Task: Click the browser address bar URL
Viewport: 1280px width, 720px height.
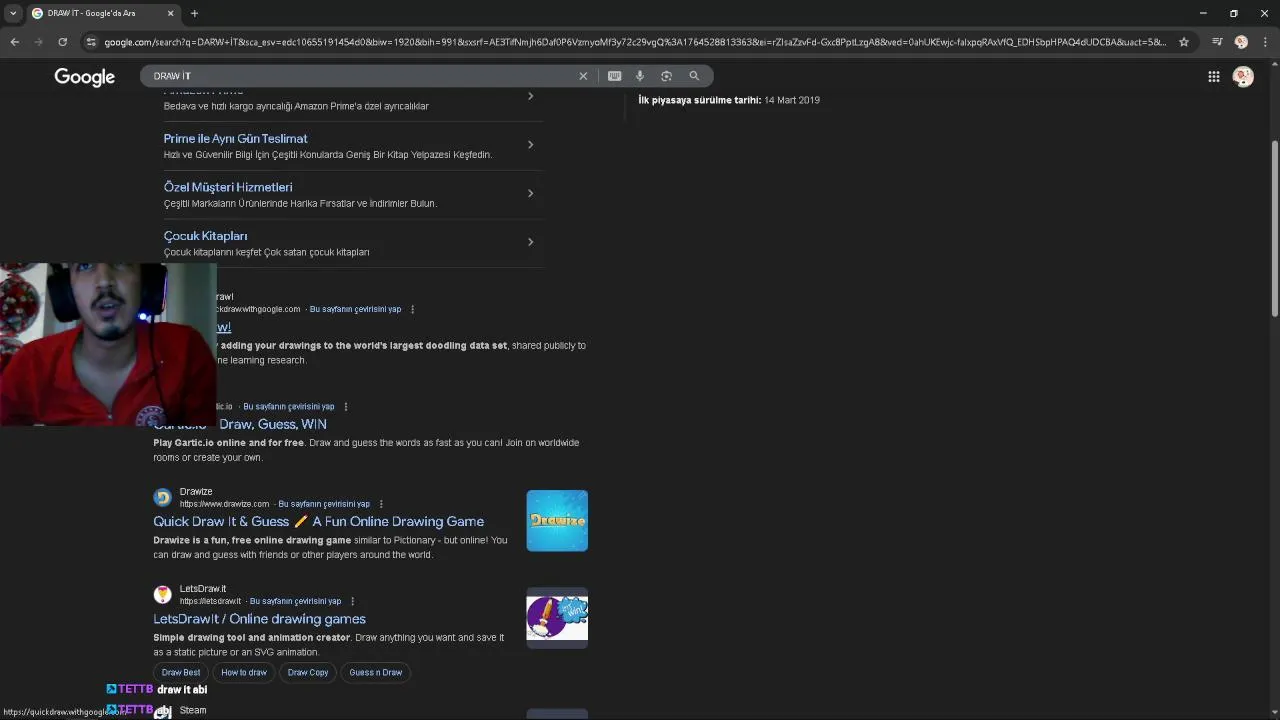Action: [x=635, y=42]
